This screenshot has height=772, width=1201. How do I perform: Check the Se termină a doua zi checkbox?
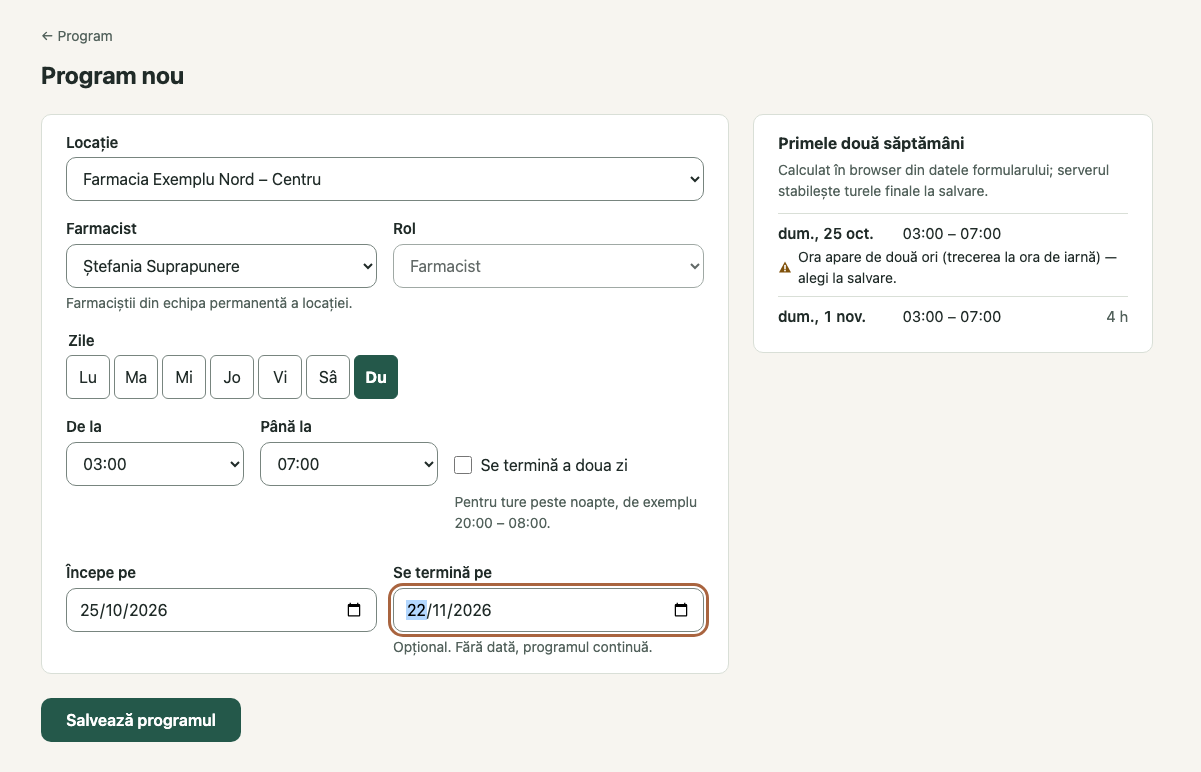point(463,465)
